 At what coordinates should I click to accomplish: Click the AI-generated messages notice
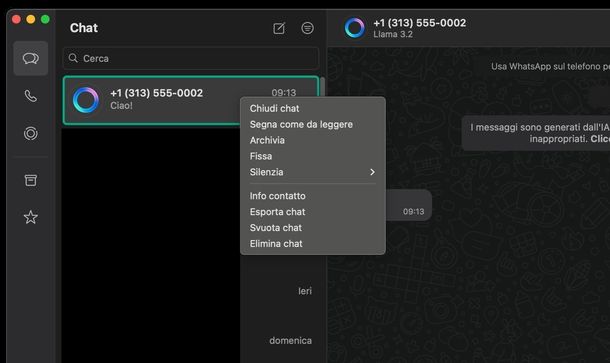pyautogui.click(x=536, y=133)
